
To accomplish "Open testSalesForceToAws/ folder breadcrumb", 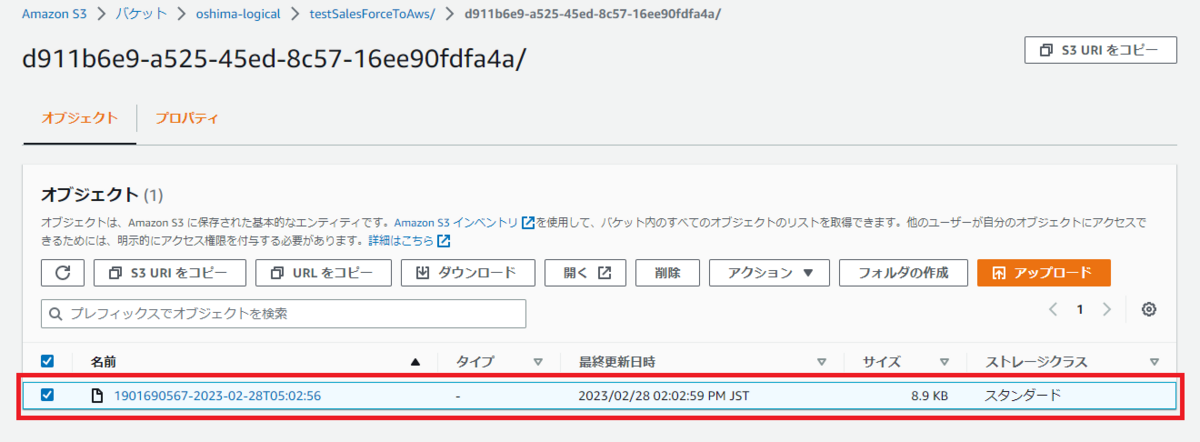I will (372, 14).
